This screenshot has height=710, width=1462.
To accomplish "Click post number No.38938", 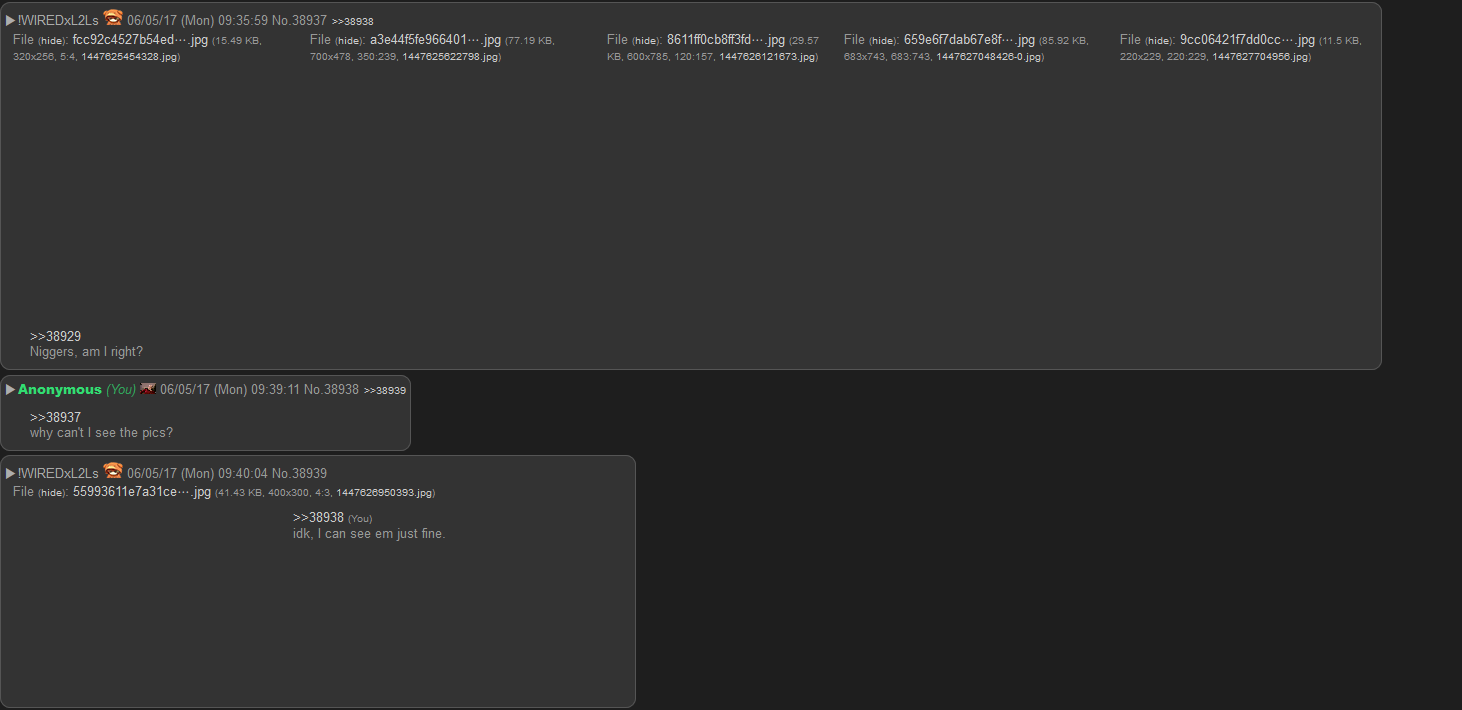I will pyautogui.click(x=331, y=390).
